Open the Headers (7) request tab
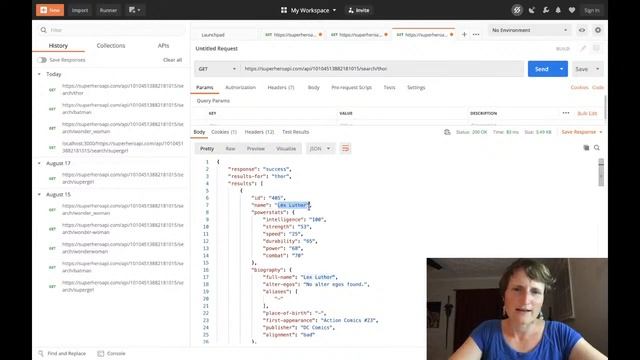 click(281, 87)
